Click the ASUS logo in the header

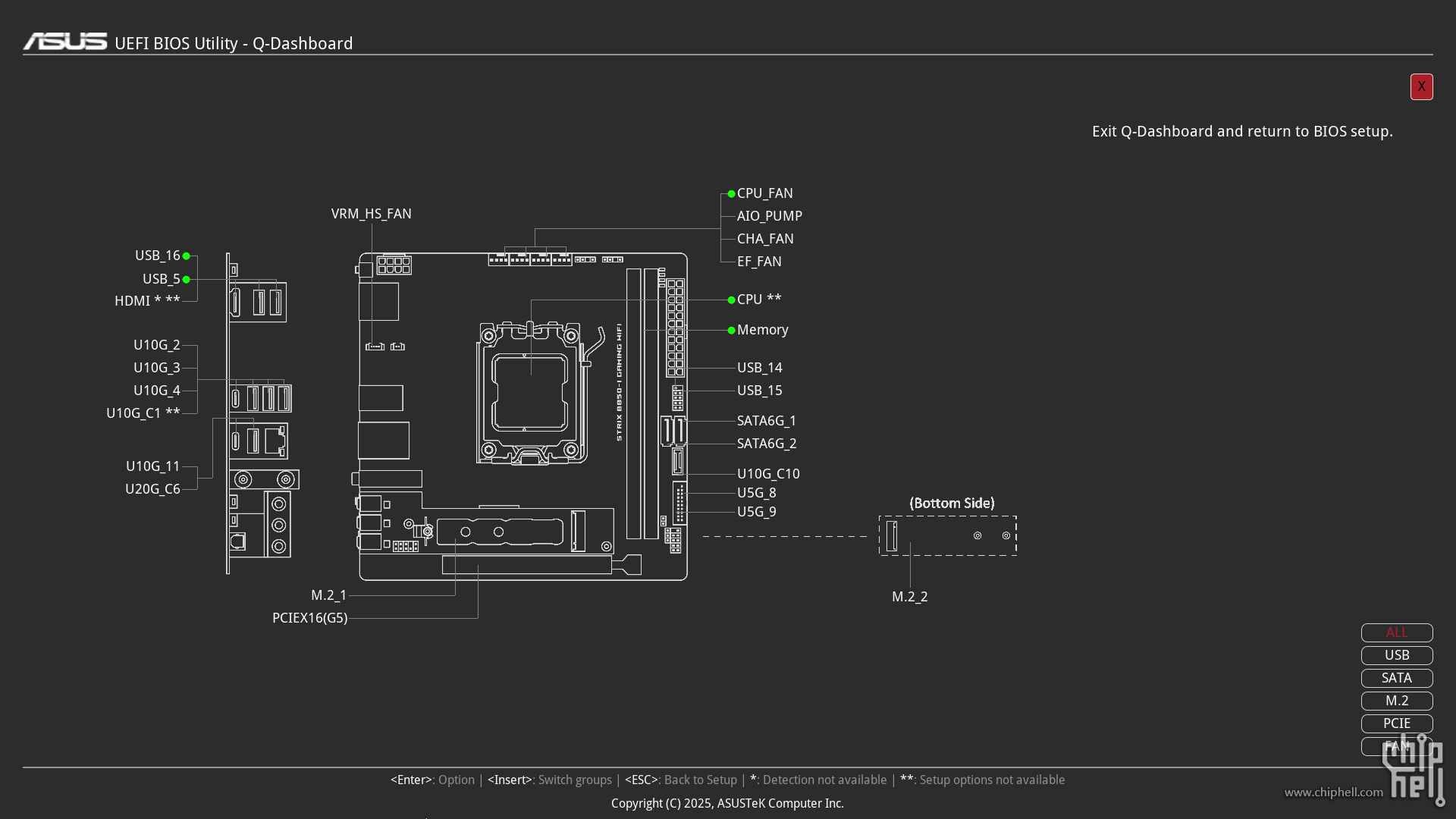coord(65,42)
